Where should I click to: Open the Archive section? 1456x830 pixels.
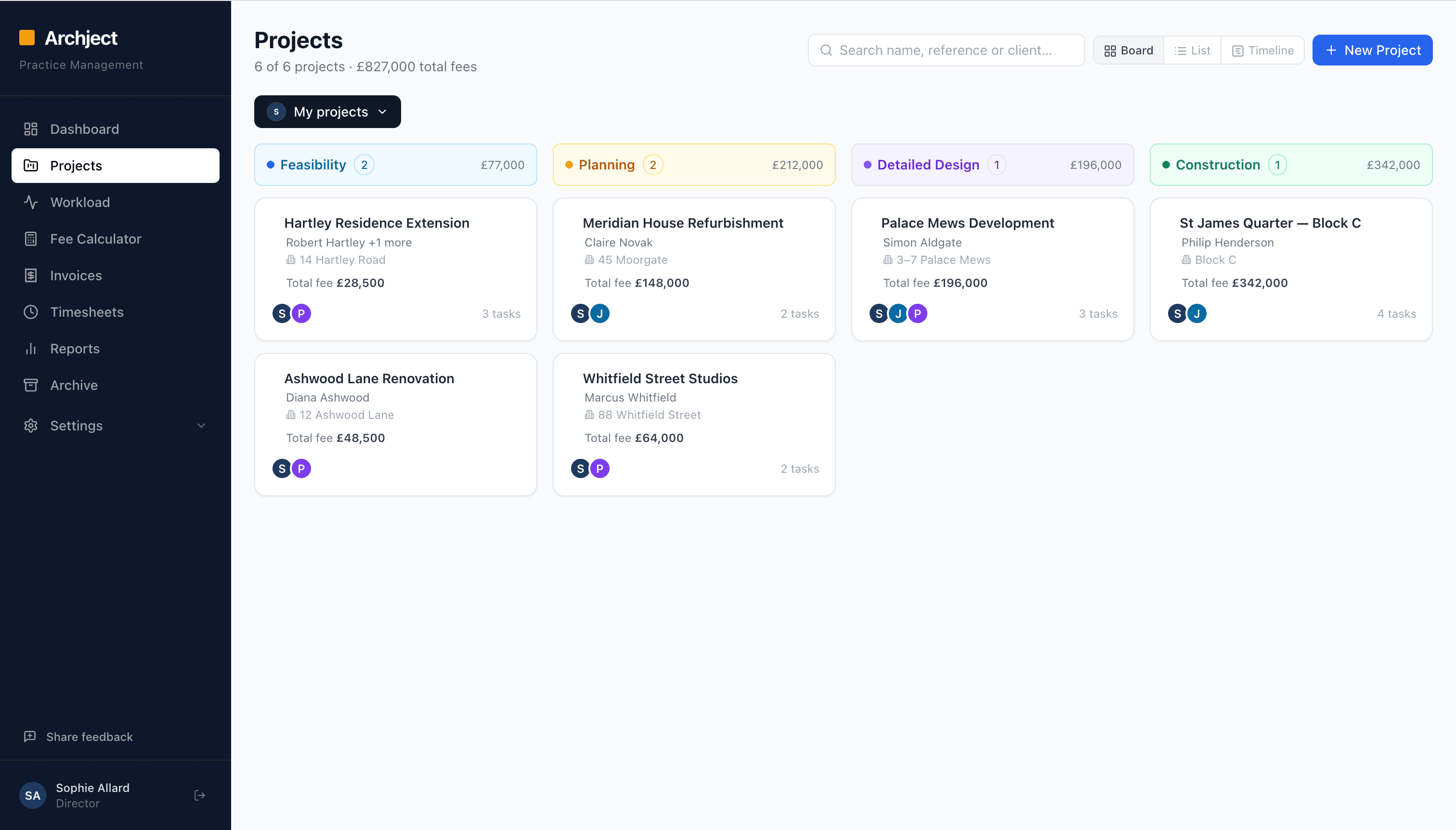[x=115, y=385]
